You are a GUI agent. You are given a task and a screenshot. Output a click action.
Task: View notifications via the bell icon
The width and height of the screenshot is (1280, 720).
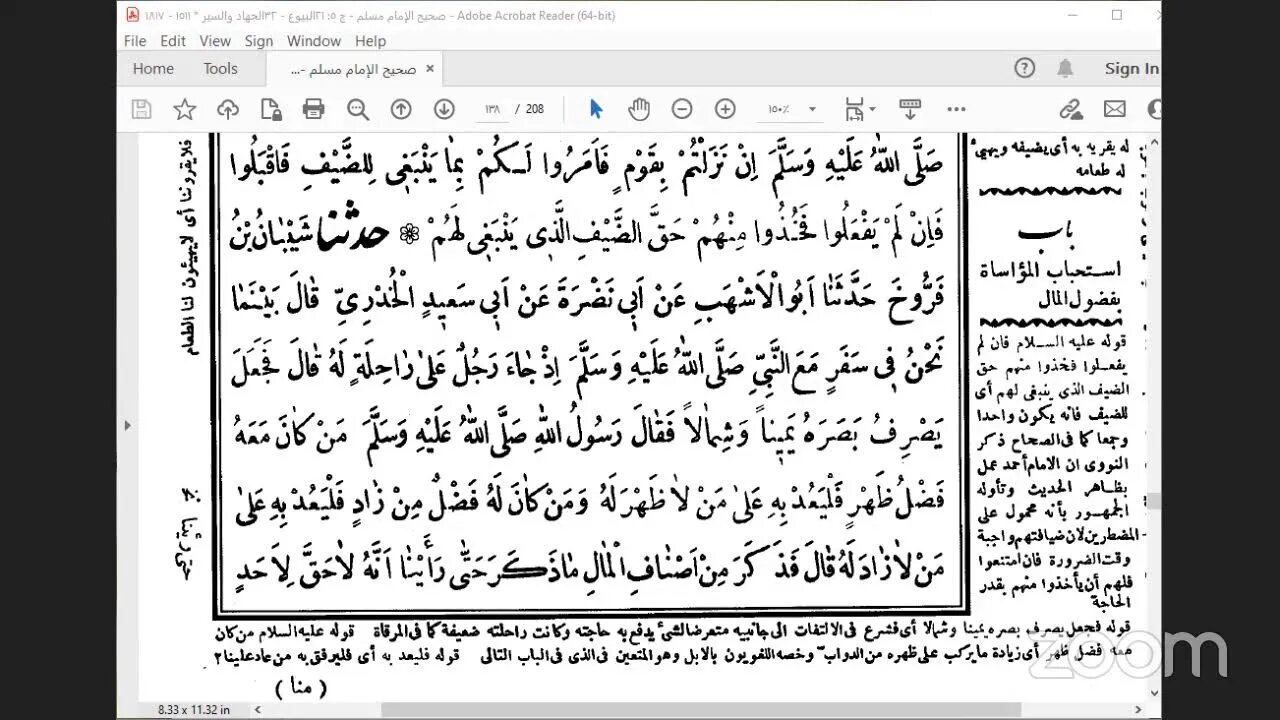1066,68
